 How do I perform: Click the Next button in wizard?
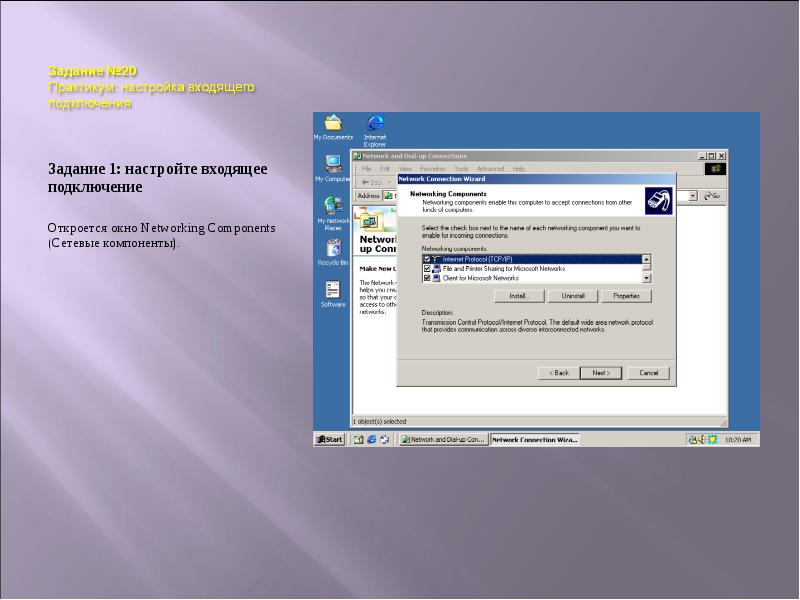(x=601, y=373)
